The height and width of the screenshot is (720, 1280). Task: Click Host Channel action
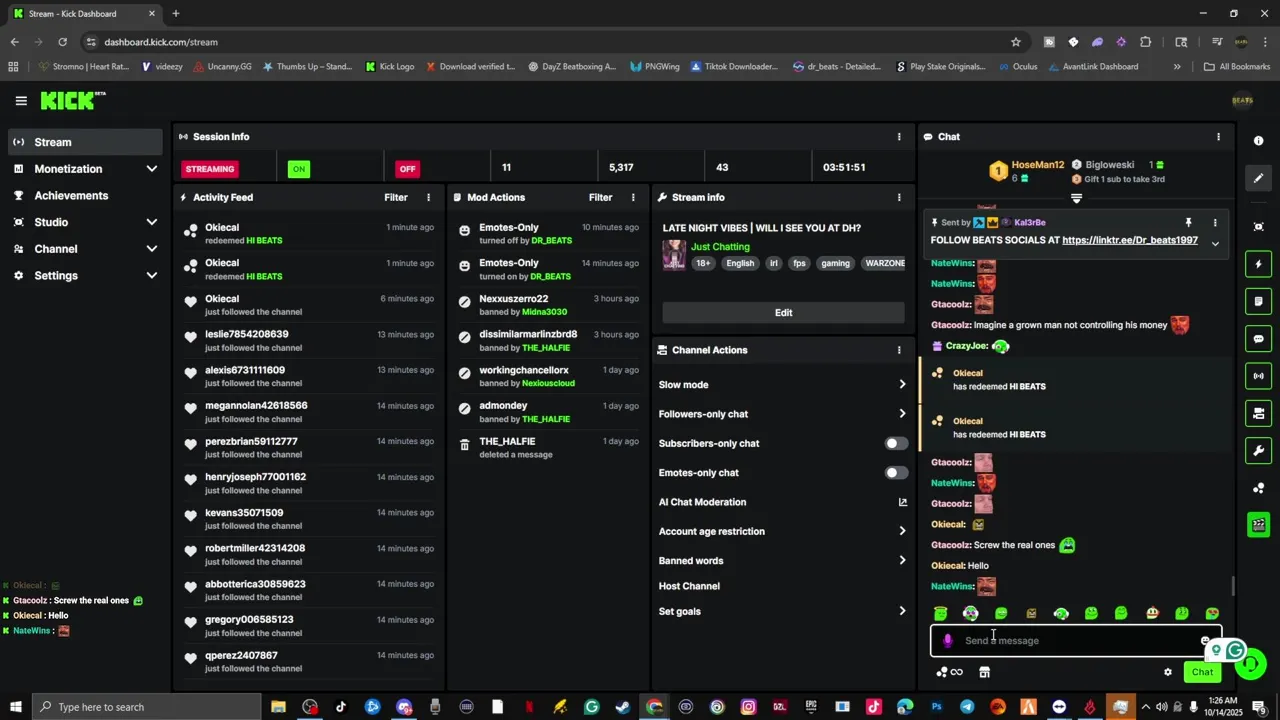click(x=689, y=586)
